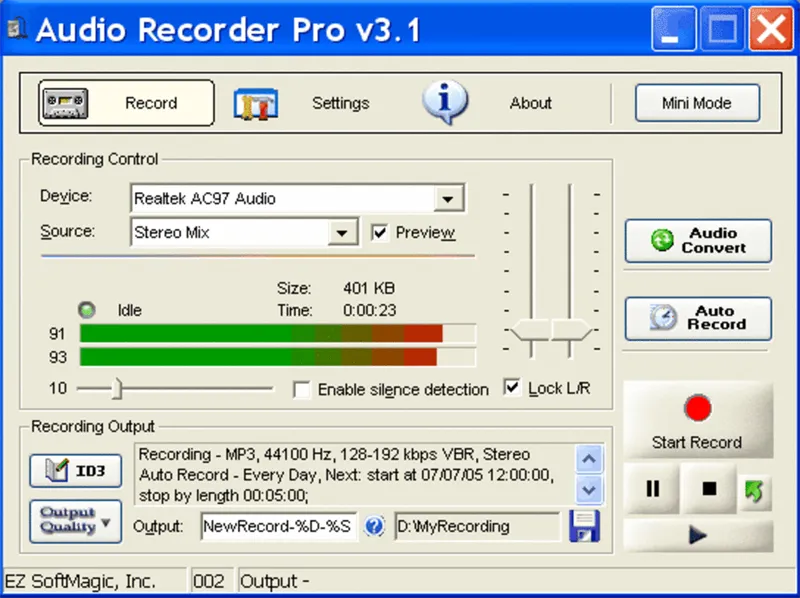This screenshot has width=800, height=598.
Task: Open the Output Quality menu
Action: (x=74, y=521)
